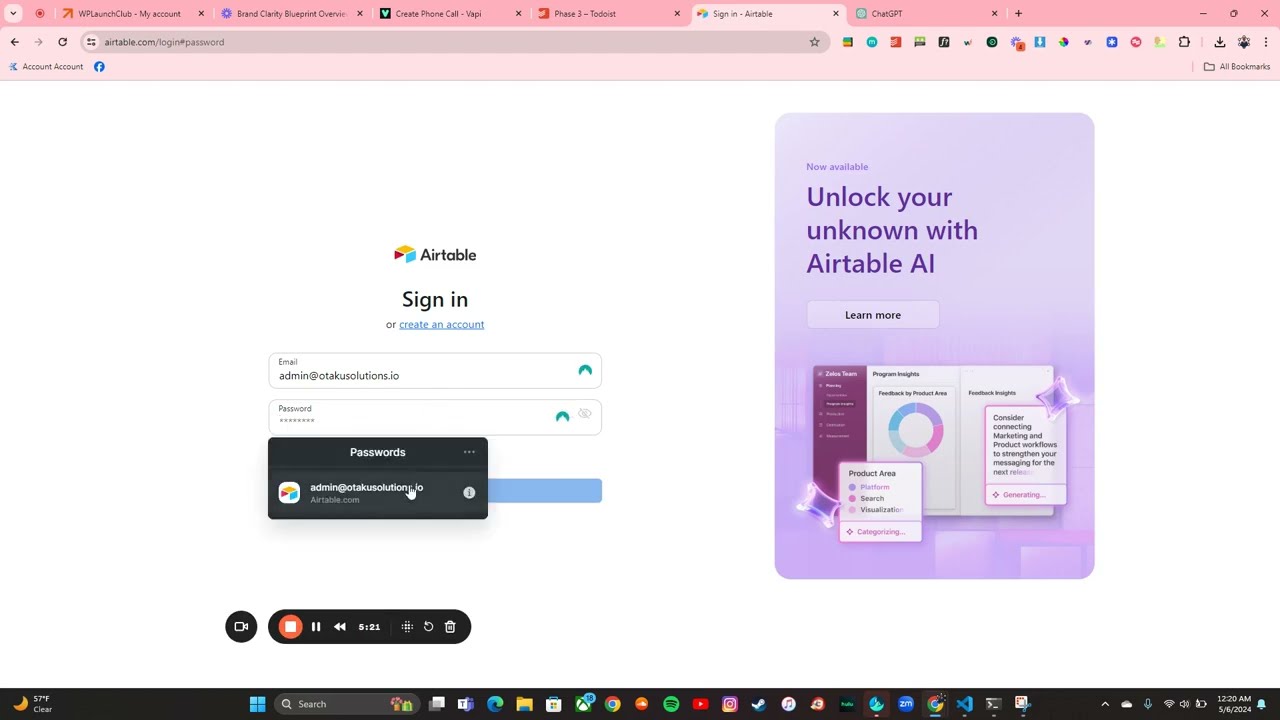Open the Passwords popup three-dot menu
The width and height of the screenshot is (1280, 720).
pyautogui.click(x=469, y=452)
